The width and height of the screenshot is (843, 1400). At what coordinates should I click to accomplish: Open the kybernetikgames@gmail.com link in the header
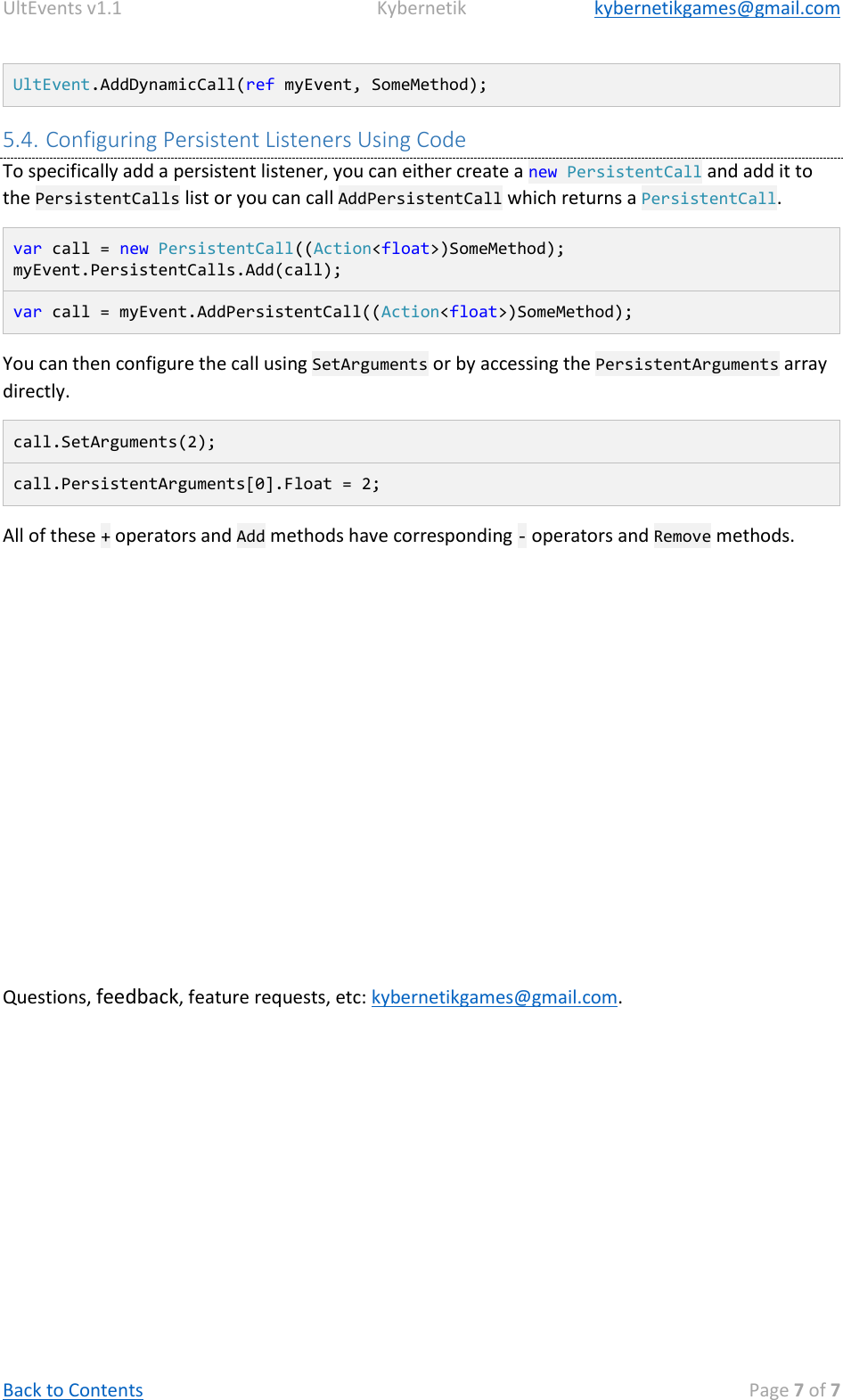(716, 9)
